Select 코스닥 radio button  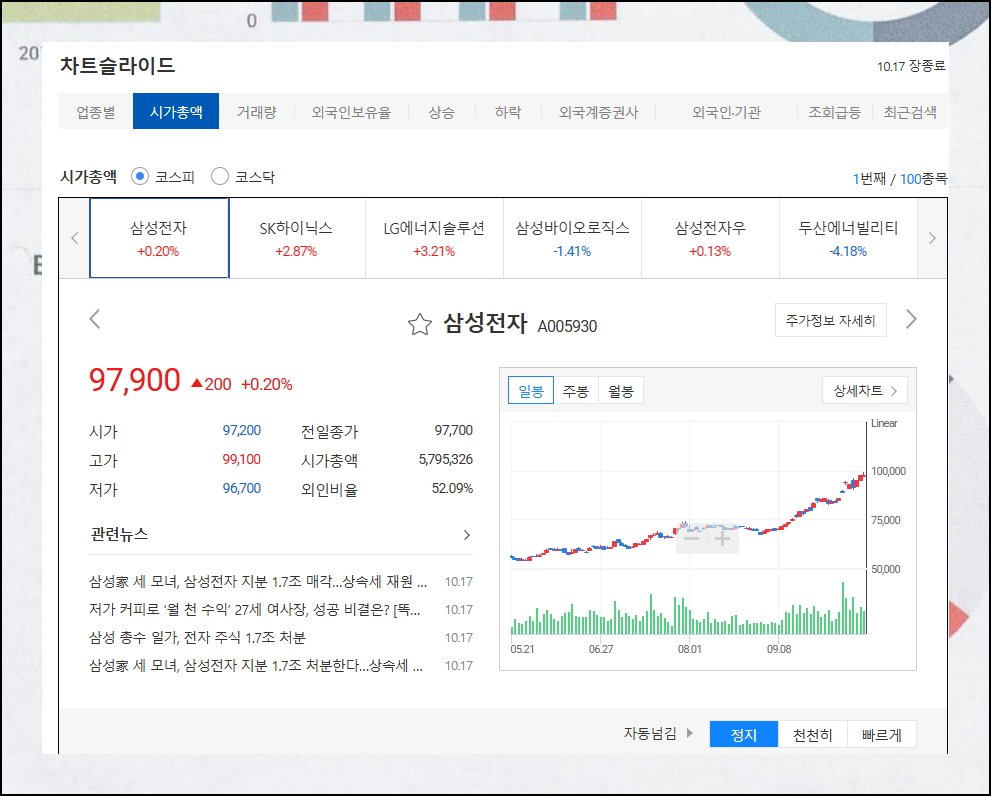click(x=219, y=176)
